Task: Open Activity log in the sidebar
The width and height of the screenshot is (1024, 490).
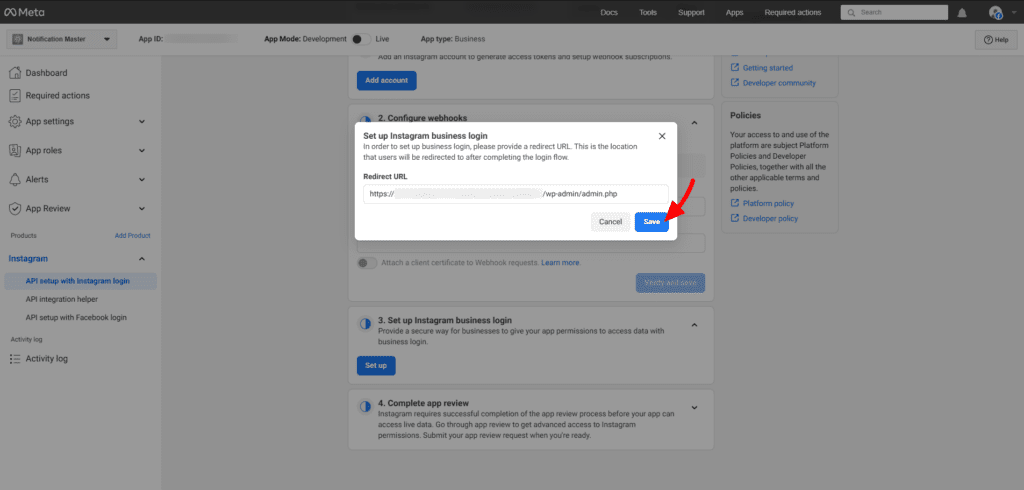Action: click(46, 359)
